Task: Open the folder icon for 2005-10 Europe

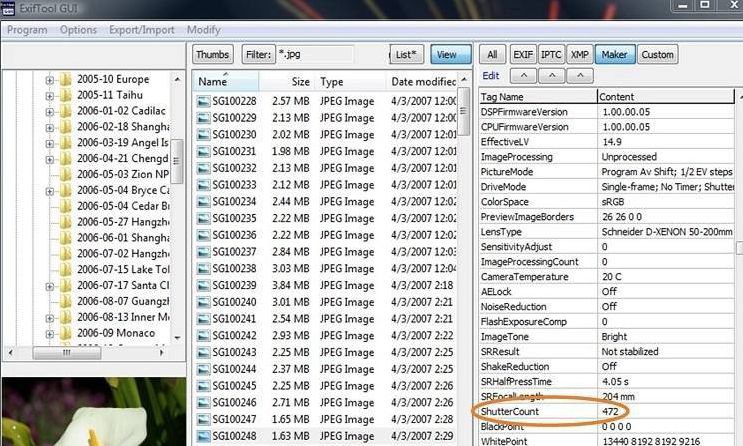Action: 65,79
